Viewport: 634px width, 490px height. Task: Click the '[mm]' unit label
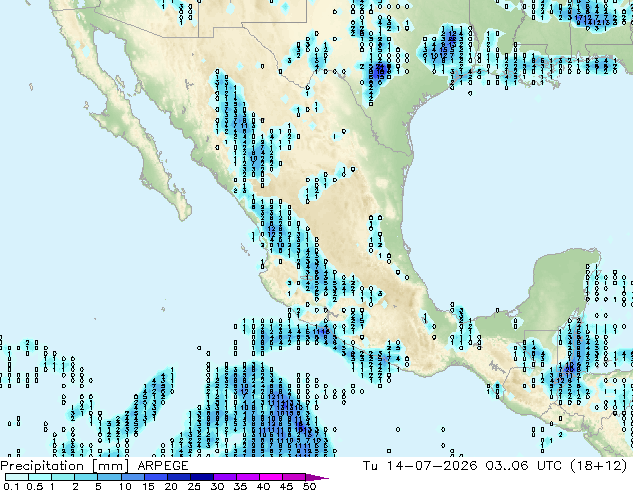tap(110, 466)
